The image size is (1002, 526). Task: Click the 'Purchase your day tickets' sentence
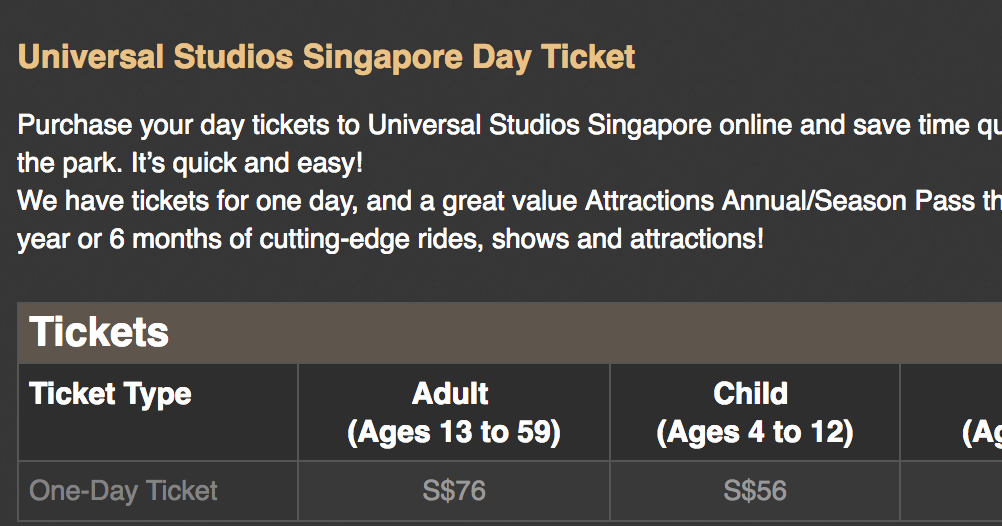click(x=190, y=126)
